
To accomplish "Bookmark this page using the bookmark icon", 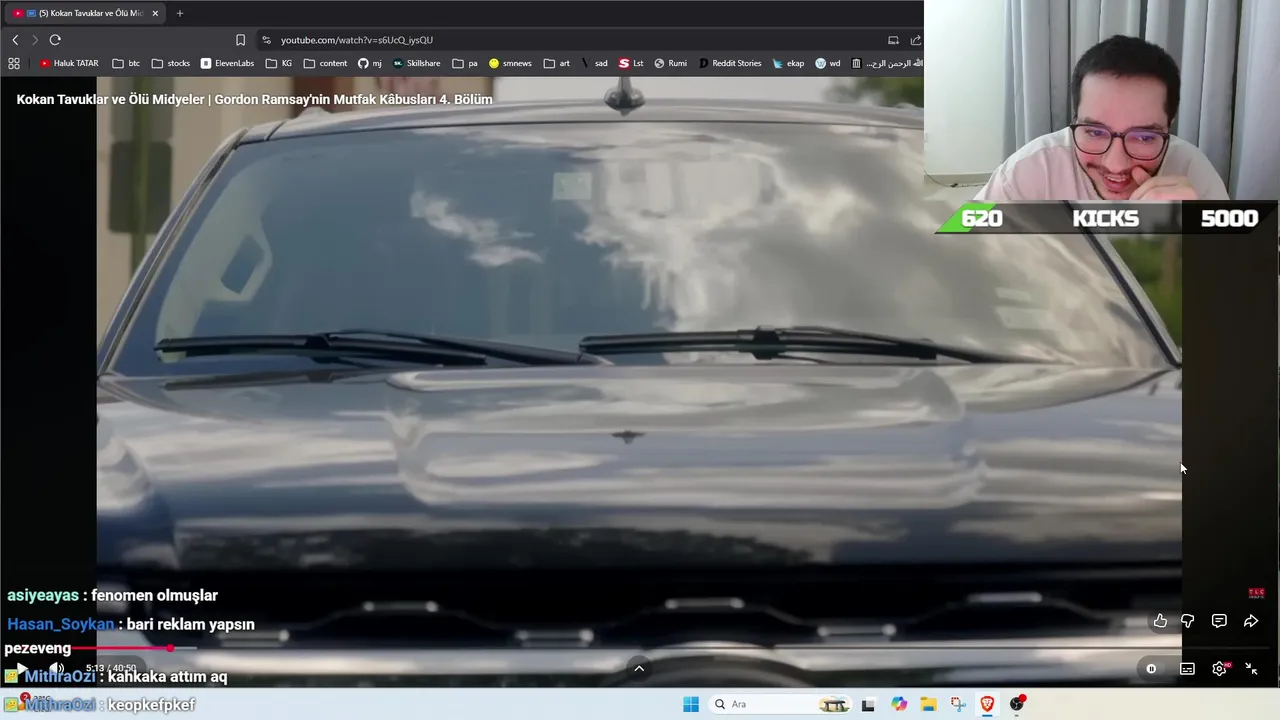I will [x=240, y=40].
